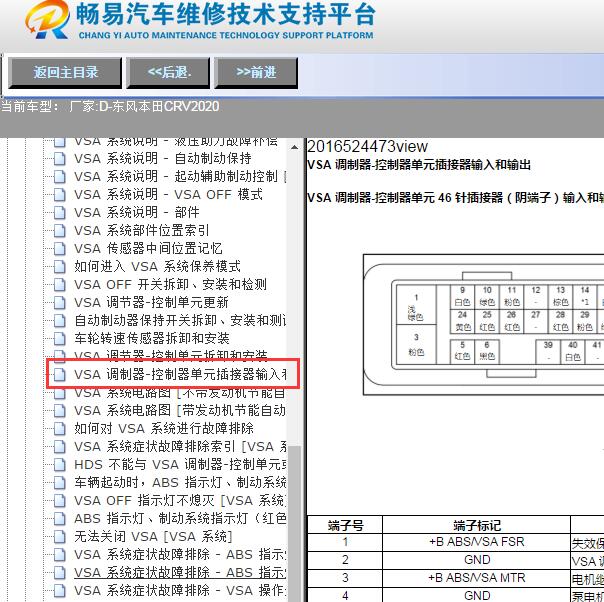Open 如何对 VSA 系统进行故障排除
Image resolution: width=604 pixels, height=602 pixels.
tap(164, 428)
